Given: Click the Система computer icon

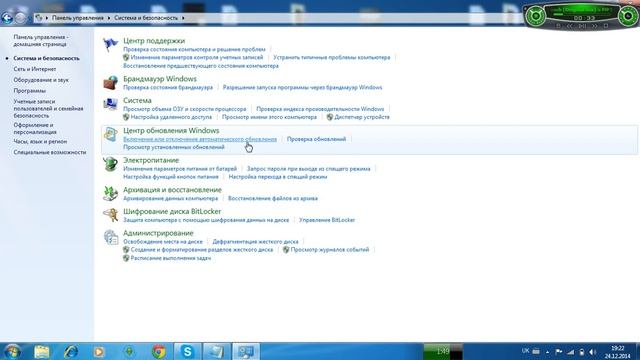Looking at the screenshot, I should [x=110, y=104].
